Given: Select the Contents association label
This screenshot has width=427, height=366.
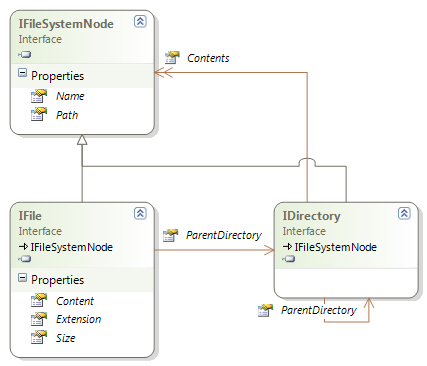Looking at the screenshot, I should [x=208, y=58].
